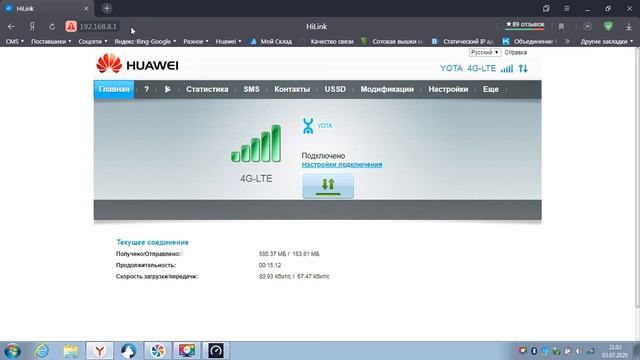Open the SMS menu tab
Viewport: 640px width, 360px height.
tap(251, 89)
